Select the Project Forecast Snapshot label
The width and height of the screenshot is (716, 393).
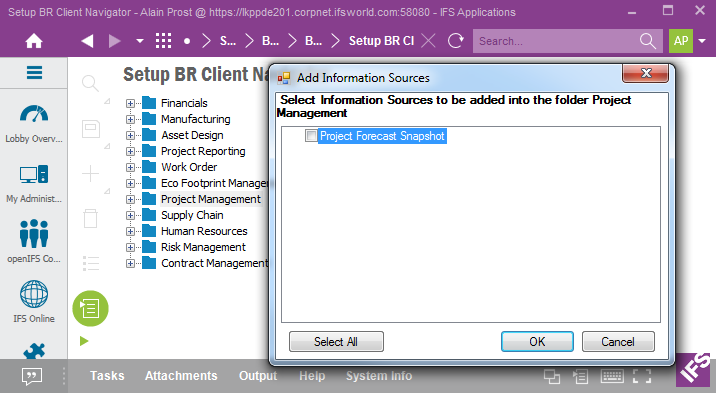pyautogui.click(x=382, y=136)
